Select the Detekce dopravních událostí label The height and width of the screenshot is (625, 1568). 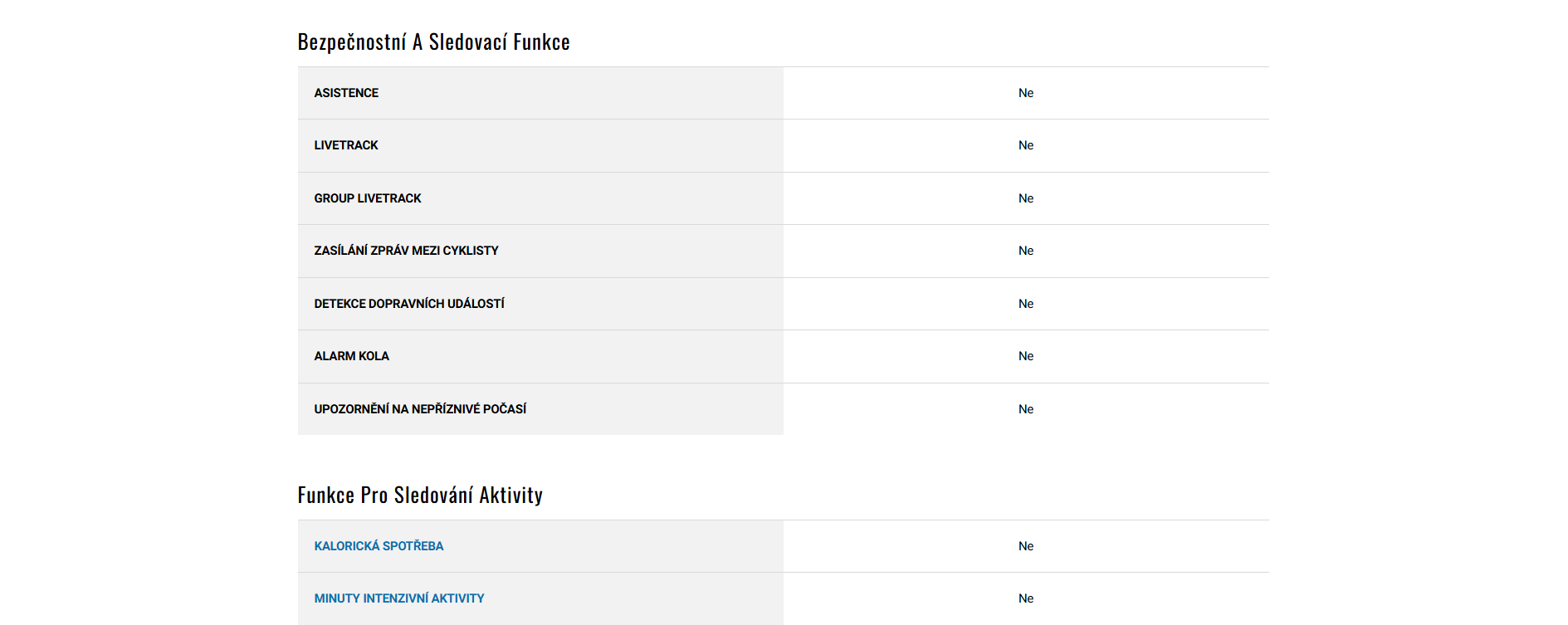click(x=409, y=304)
